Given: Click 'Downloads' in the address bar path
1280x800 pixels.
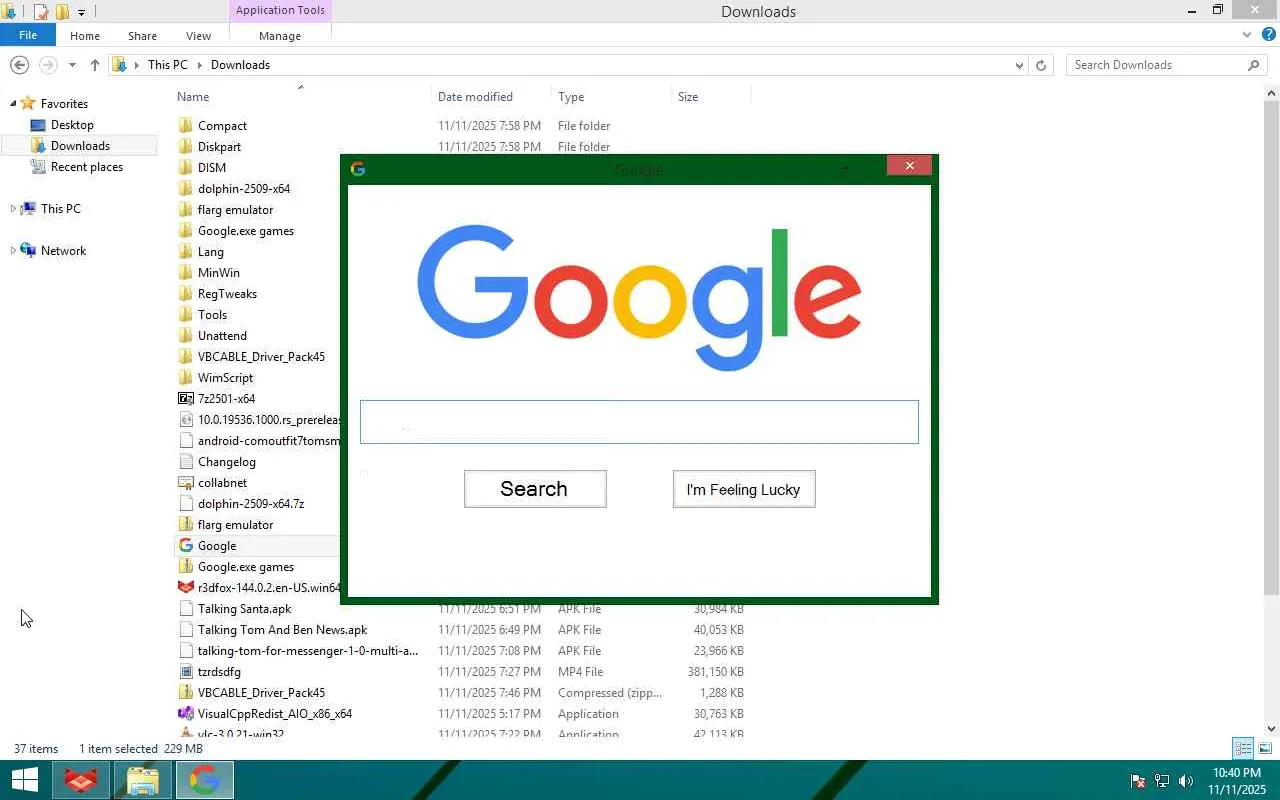Looking at the screenshot, I should (x=240, y=65).
